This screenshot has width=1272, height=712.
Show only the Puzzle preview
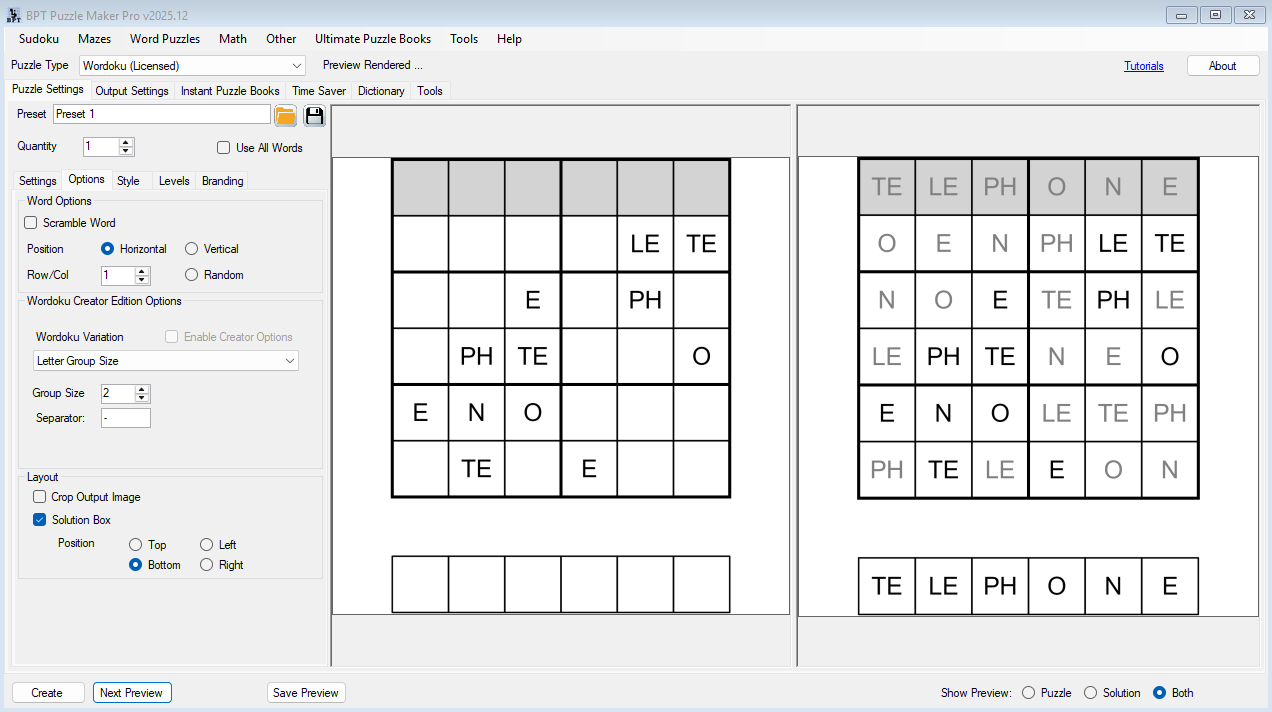1029,693
